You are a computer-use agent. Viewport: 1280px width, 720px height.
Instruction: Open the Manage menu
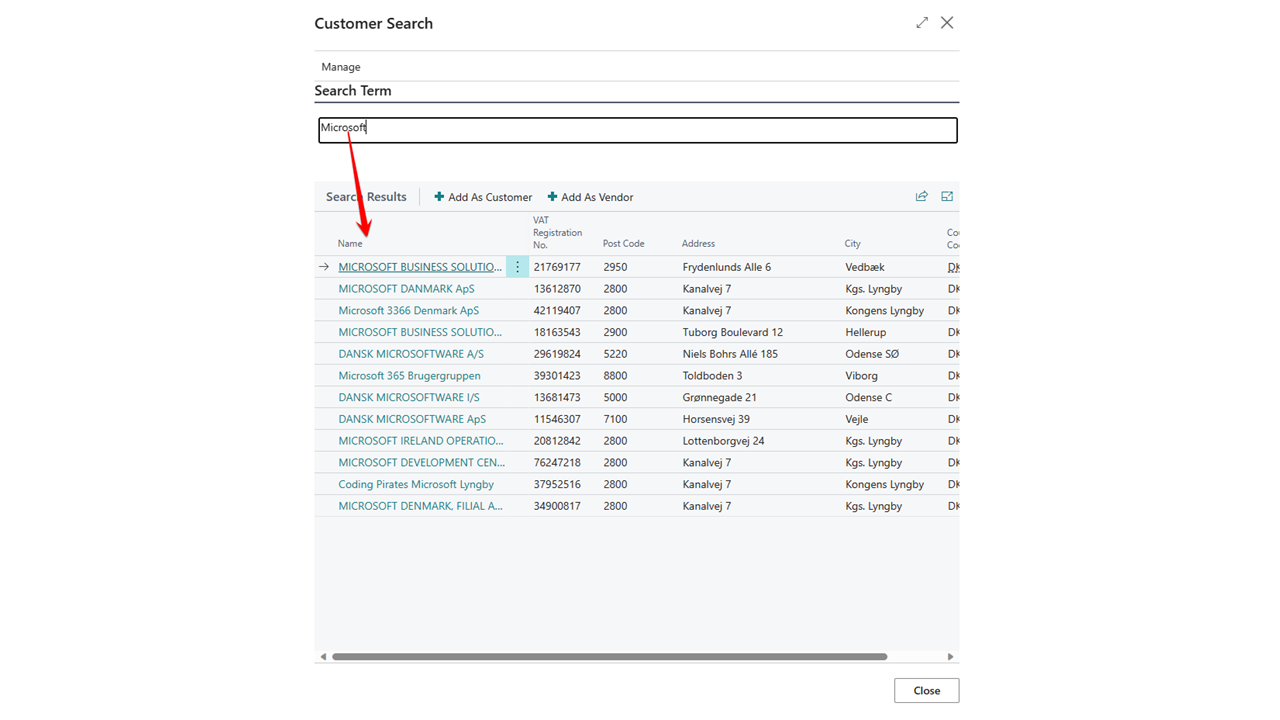pos(341,67)
